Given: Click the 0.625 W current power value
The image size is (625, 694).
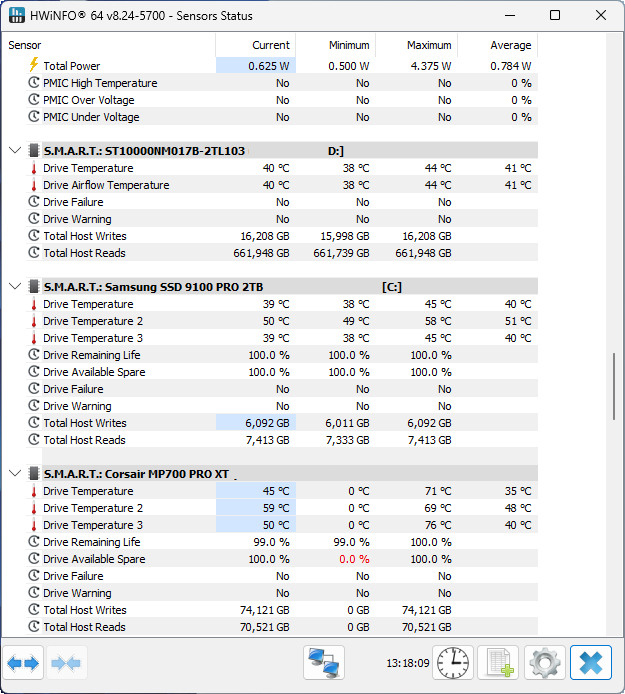Looking at the screenshot, I should (268, 66).
